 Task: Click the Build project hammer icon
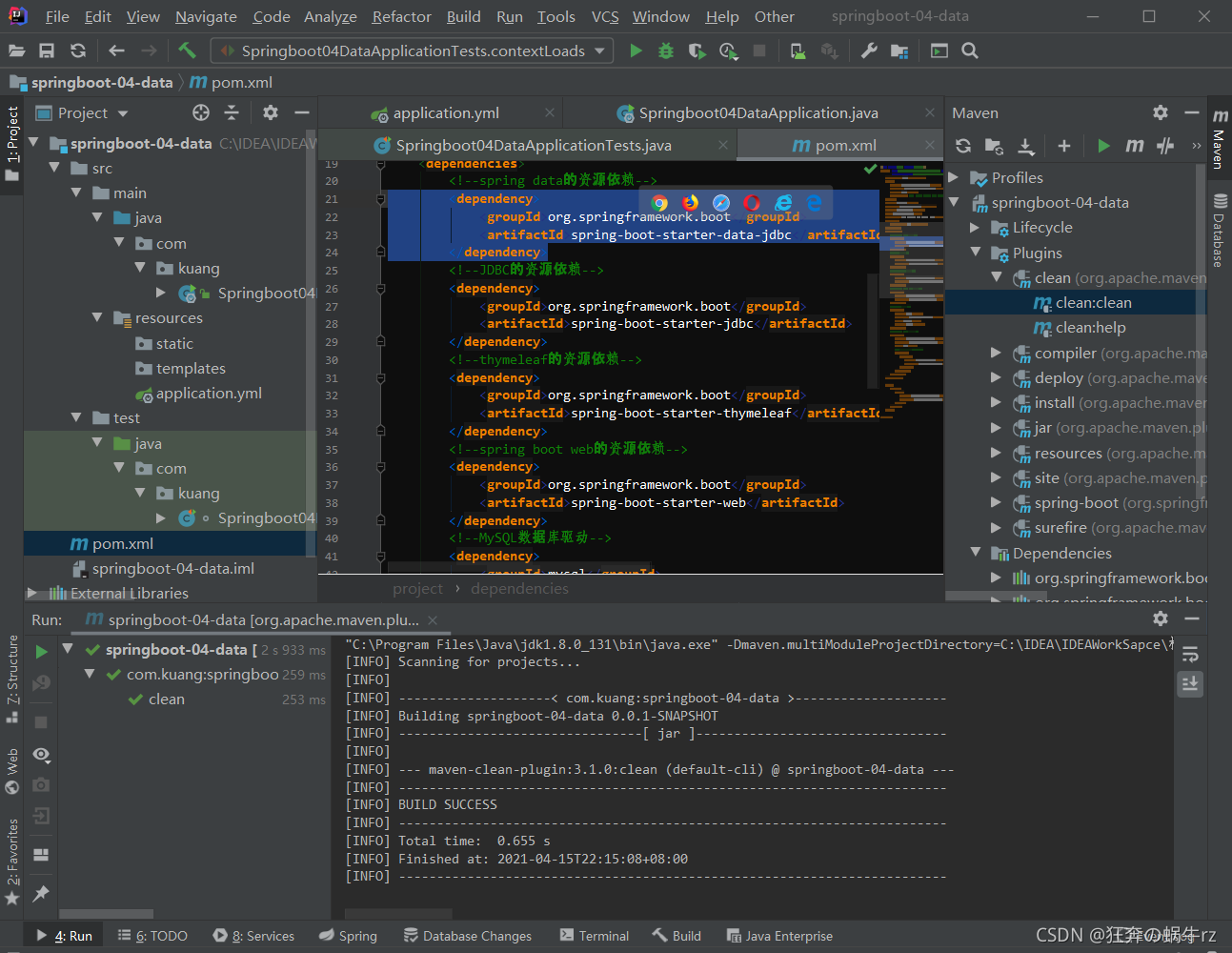pos(187,51)
